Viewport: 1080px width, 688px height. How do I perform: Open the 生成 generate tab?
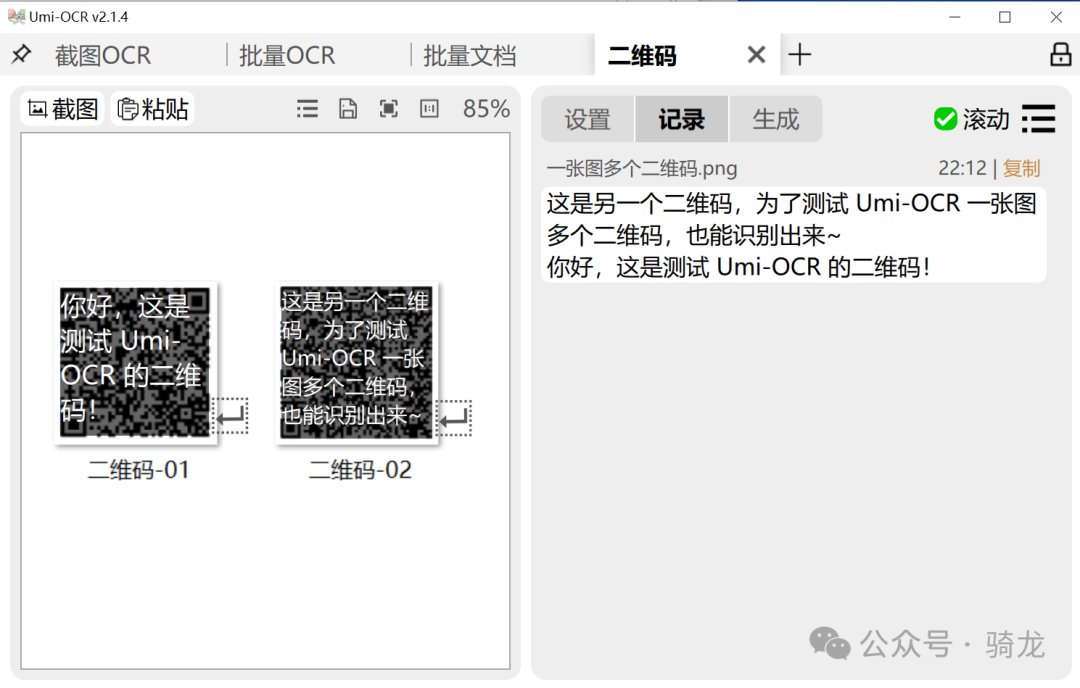[776, 119]
